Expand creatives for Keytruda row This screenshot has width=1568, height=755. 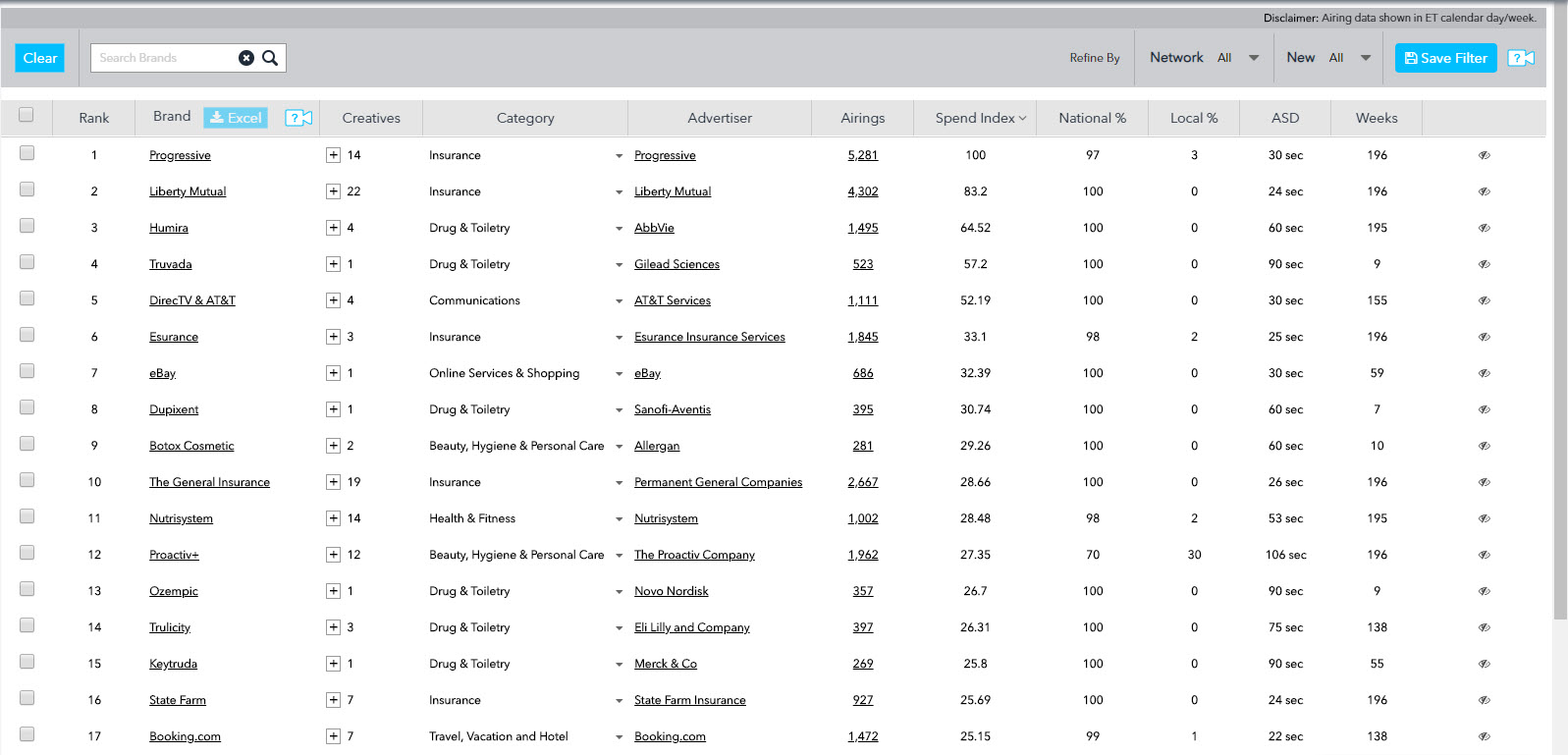(x=334, y=664)
